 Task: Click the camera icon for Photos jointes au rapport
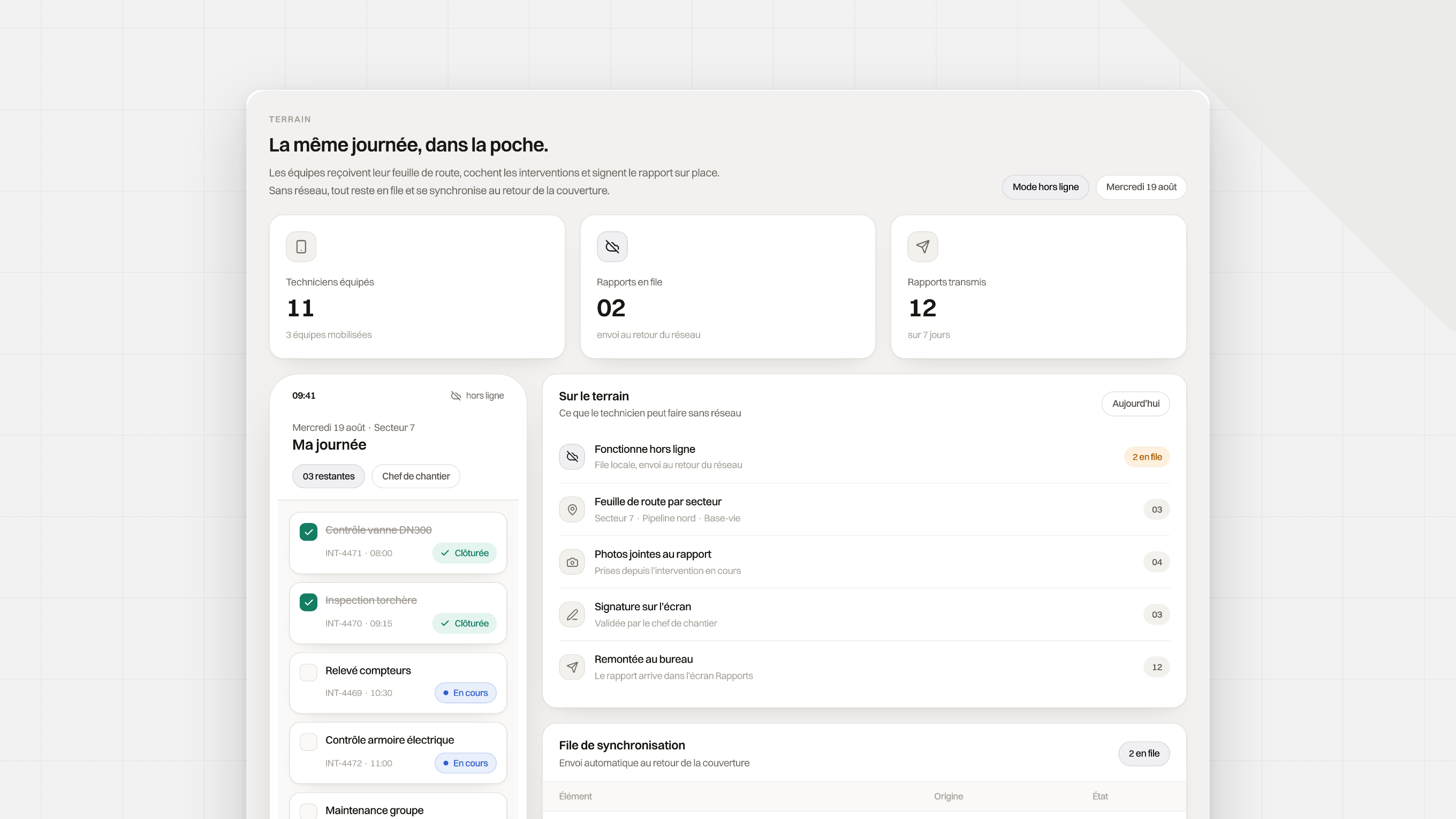(572, 562)
